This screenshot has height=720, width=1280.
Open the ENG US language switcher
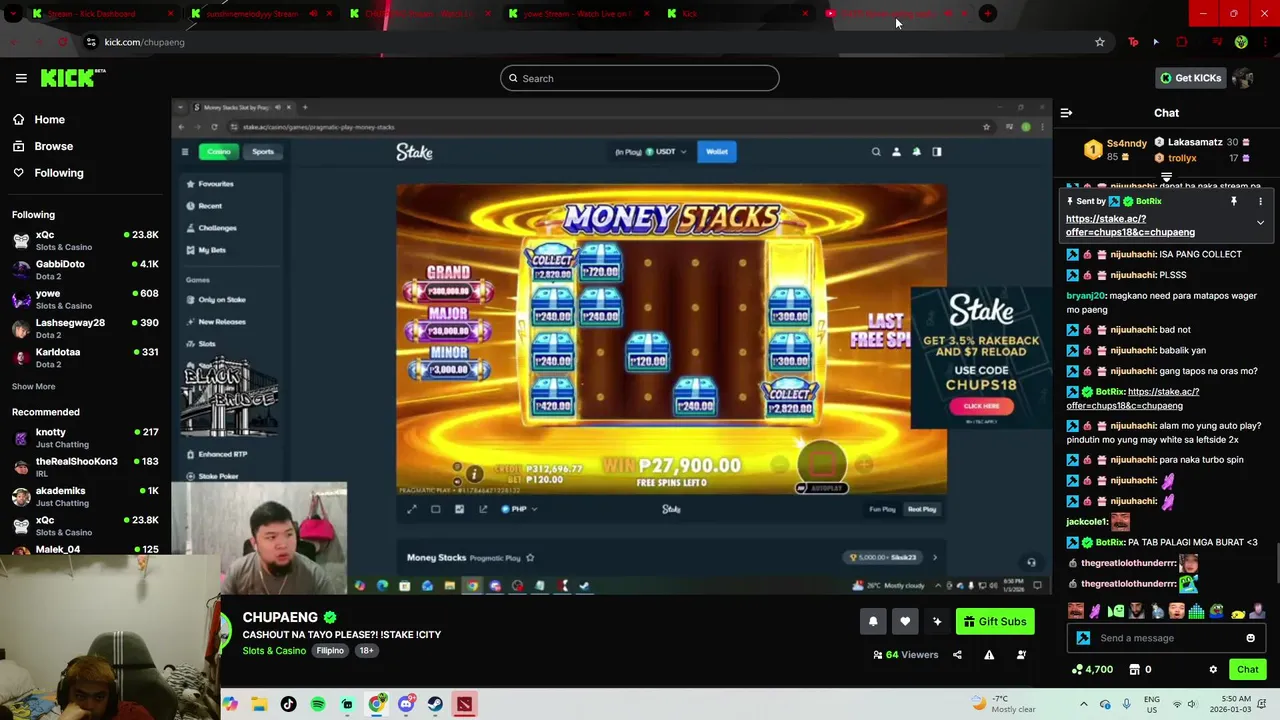[1152, 704]
